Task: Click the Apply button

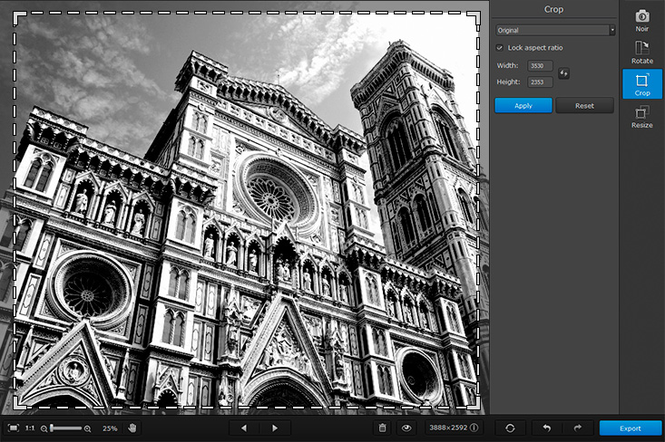Action: point(523,106)
